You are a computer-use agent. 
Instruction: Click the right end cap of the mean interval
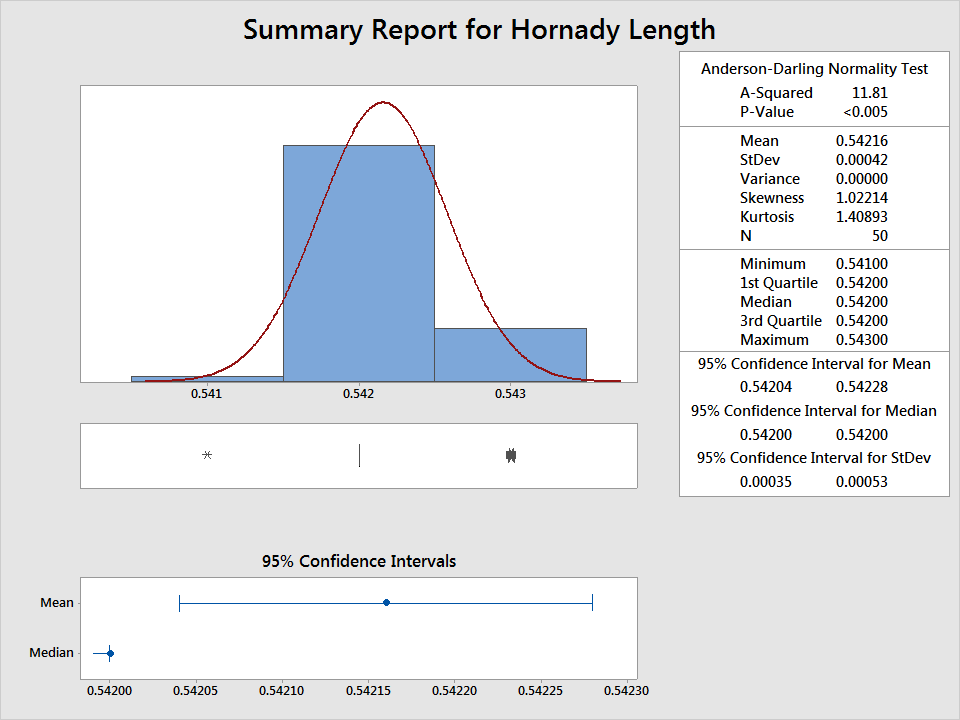[x=593, y=602]
